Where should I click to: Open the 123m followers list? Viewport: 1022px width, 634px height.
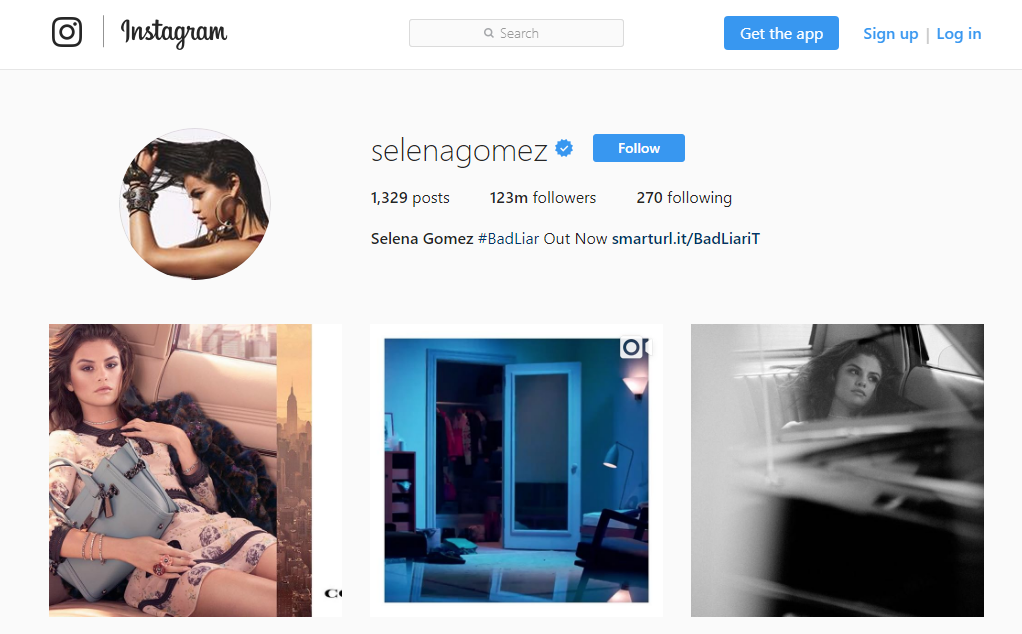(x=543, y=198)
